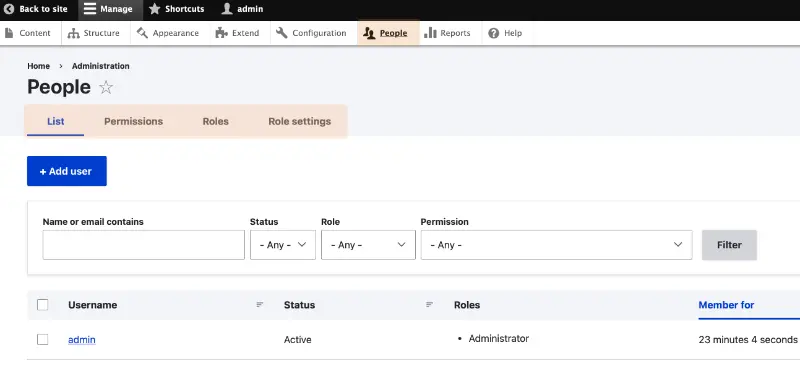Switch to the List tab
Screen dimensions: 800x371
(x=56, y=121)
